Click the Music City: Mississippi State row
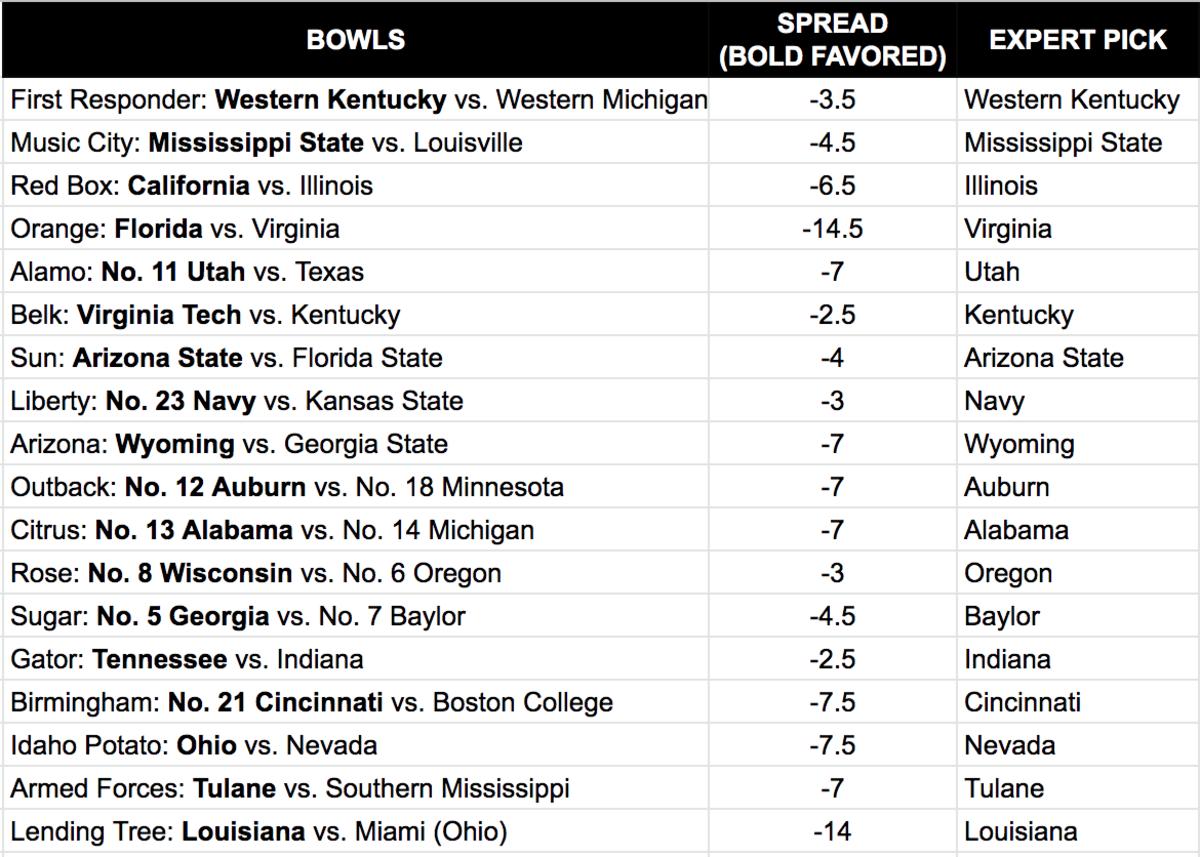The width and height of the screenshot is (1200, 857). pos(266,143)
